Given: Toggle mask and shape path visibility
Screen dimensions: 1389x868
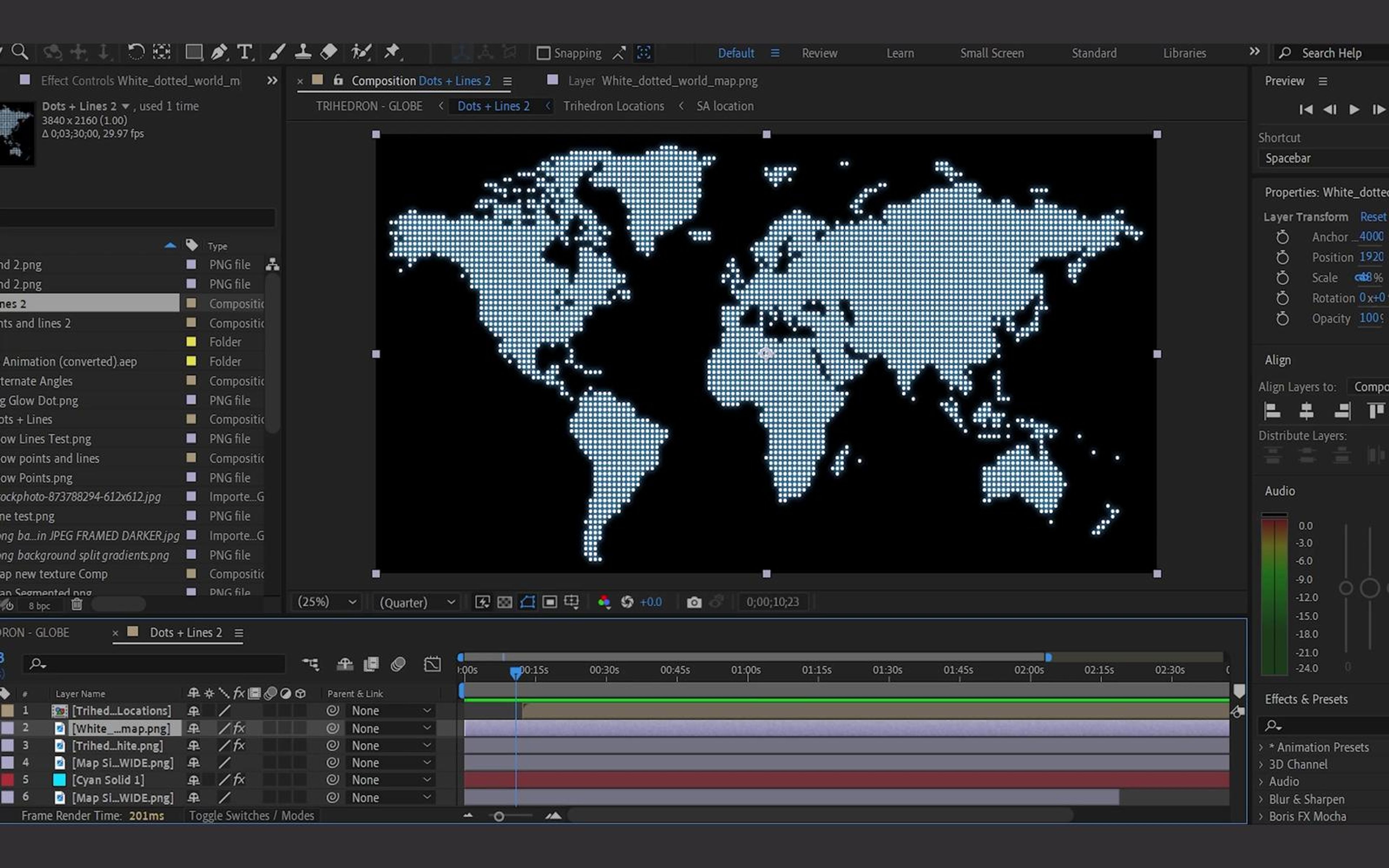Looking at the screenshot, I should [x=527, y=601].
